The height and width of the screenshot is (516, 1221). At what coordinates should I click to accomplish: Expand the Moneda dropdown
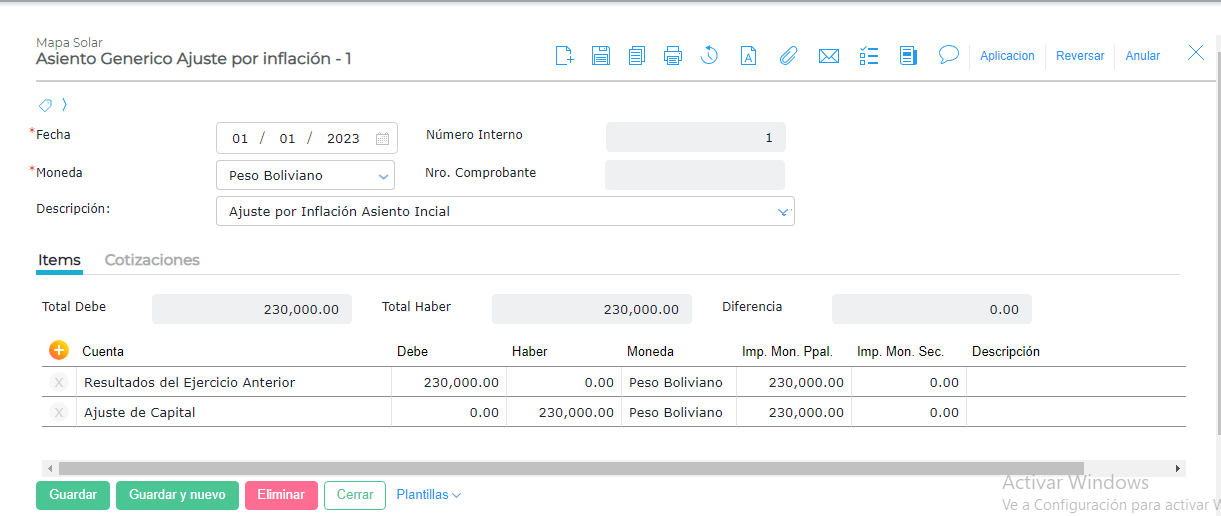coord(382,176)
